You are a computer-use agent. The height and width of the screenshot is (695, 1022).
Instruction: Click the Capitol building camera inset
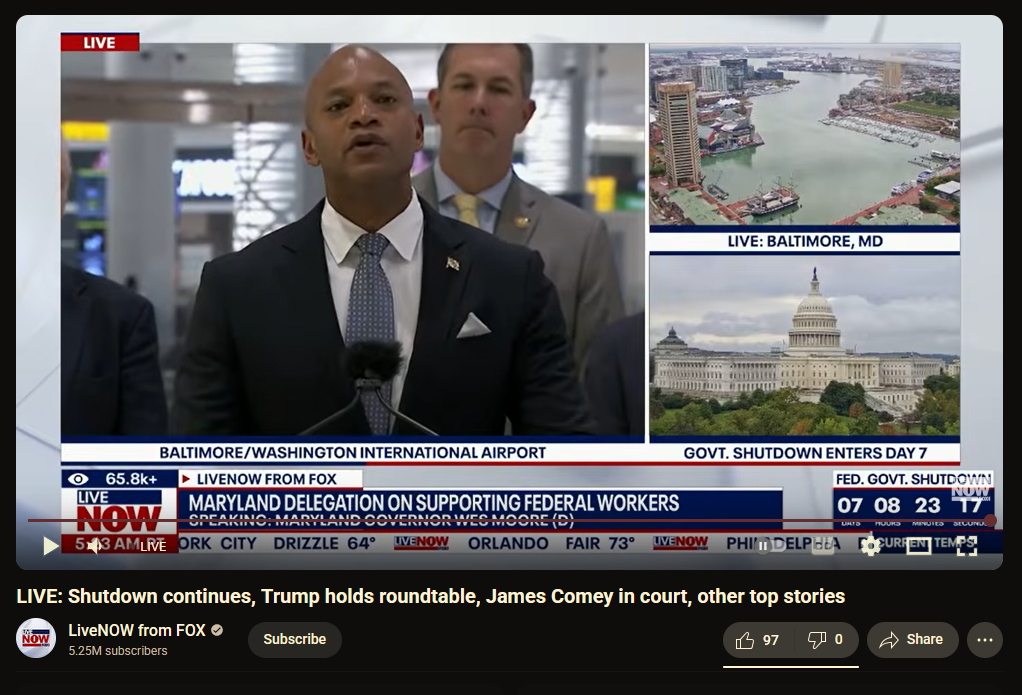tap(804, 347)
